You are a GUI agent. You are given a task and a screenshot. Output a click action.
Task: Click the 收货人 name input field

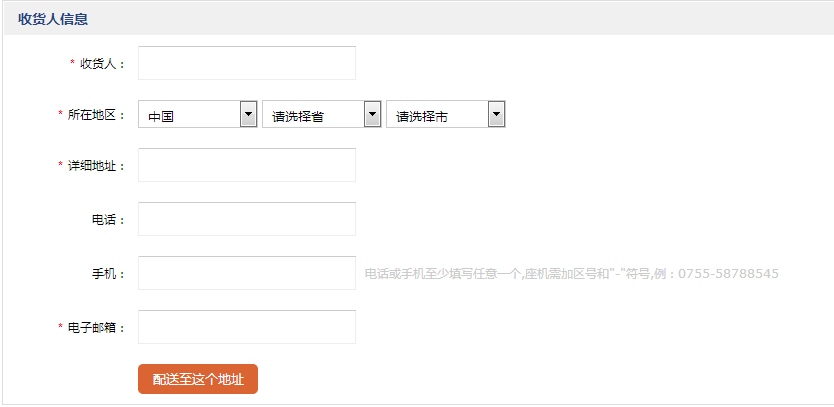click(x=246, y=63)
